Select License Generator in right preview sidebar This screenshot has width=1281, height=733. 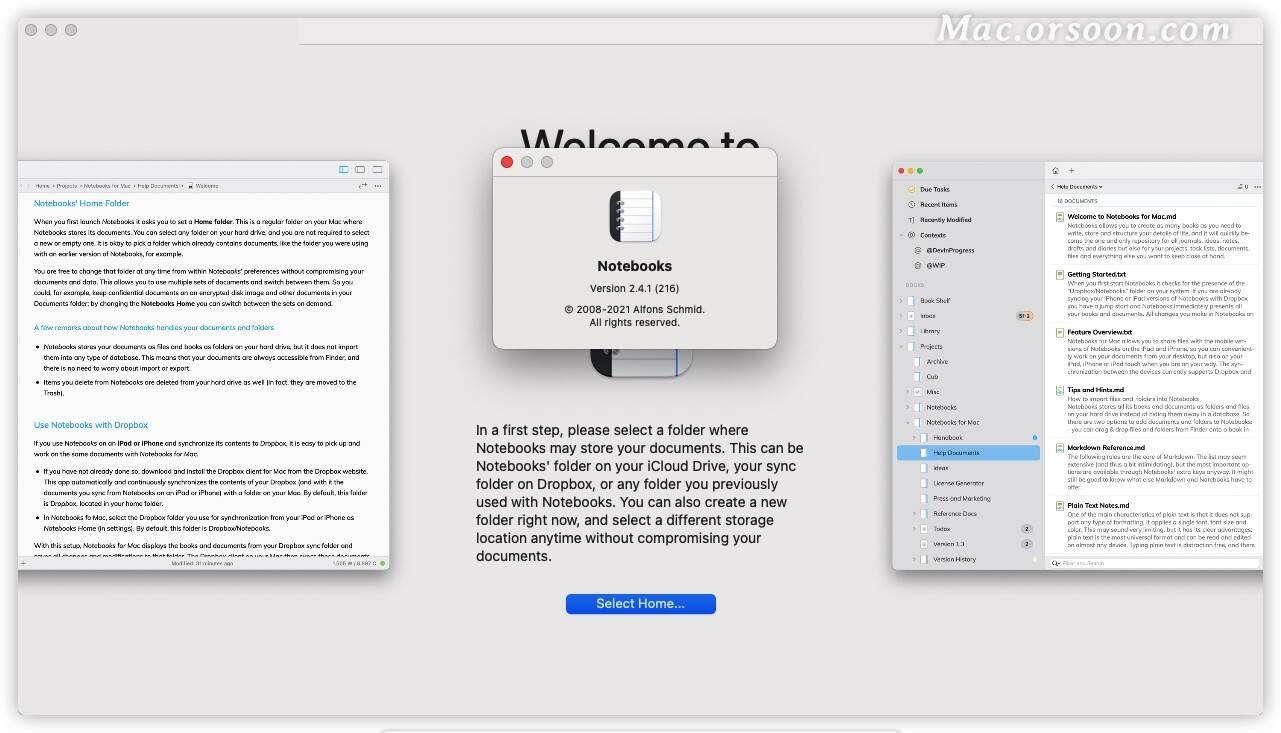(x=958, y=483)
